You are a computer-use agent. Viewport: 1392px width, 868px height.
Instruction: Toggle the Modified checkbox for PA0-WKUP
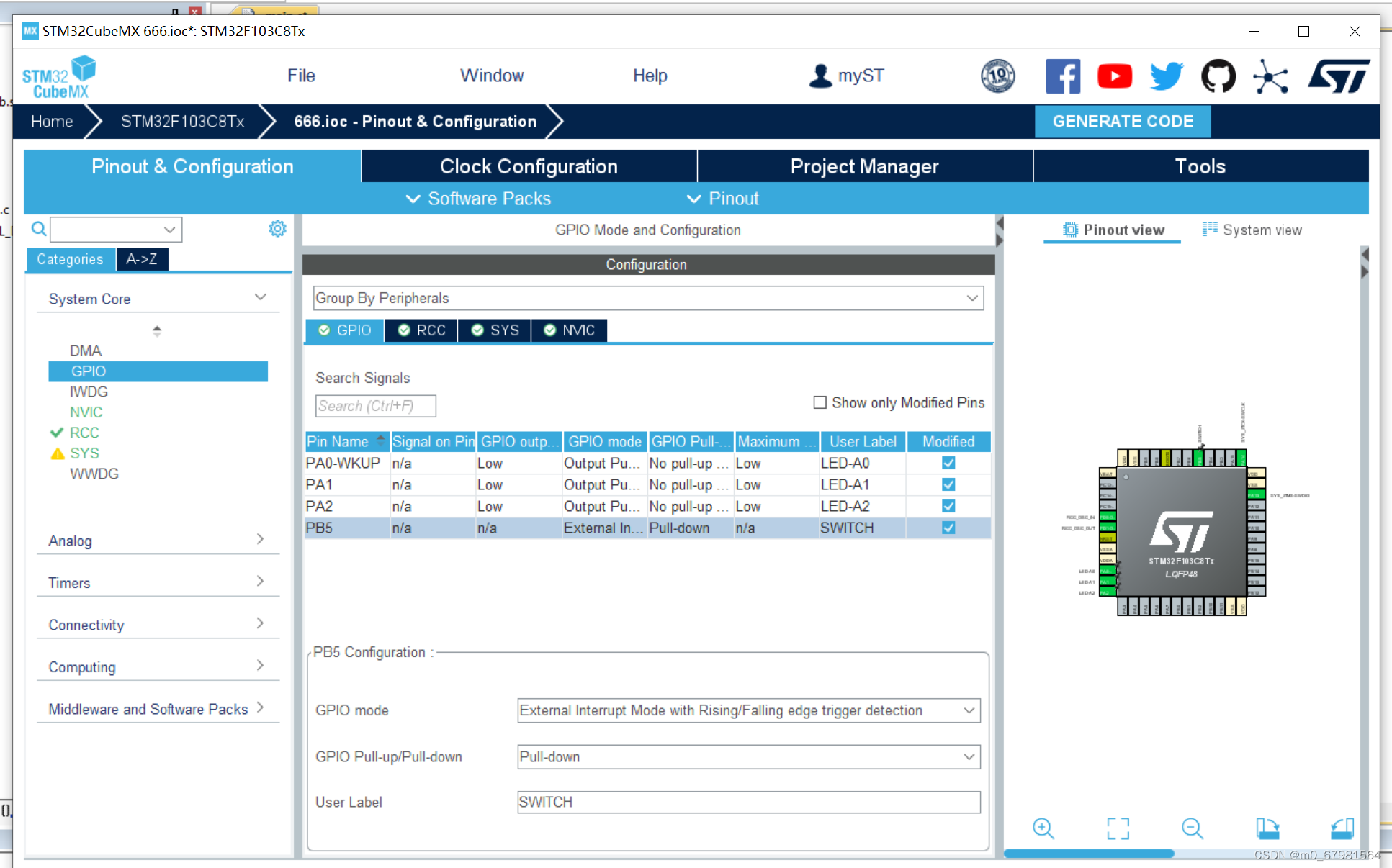948,463
